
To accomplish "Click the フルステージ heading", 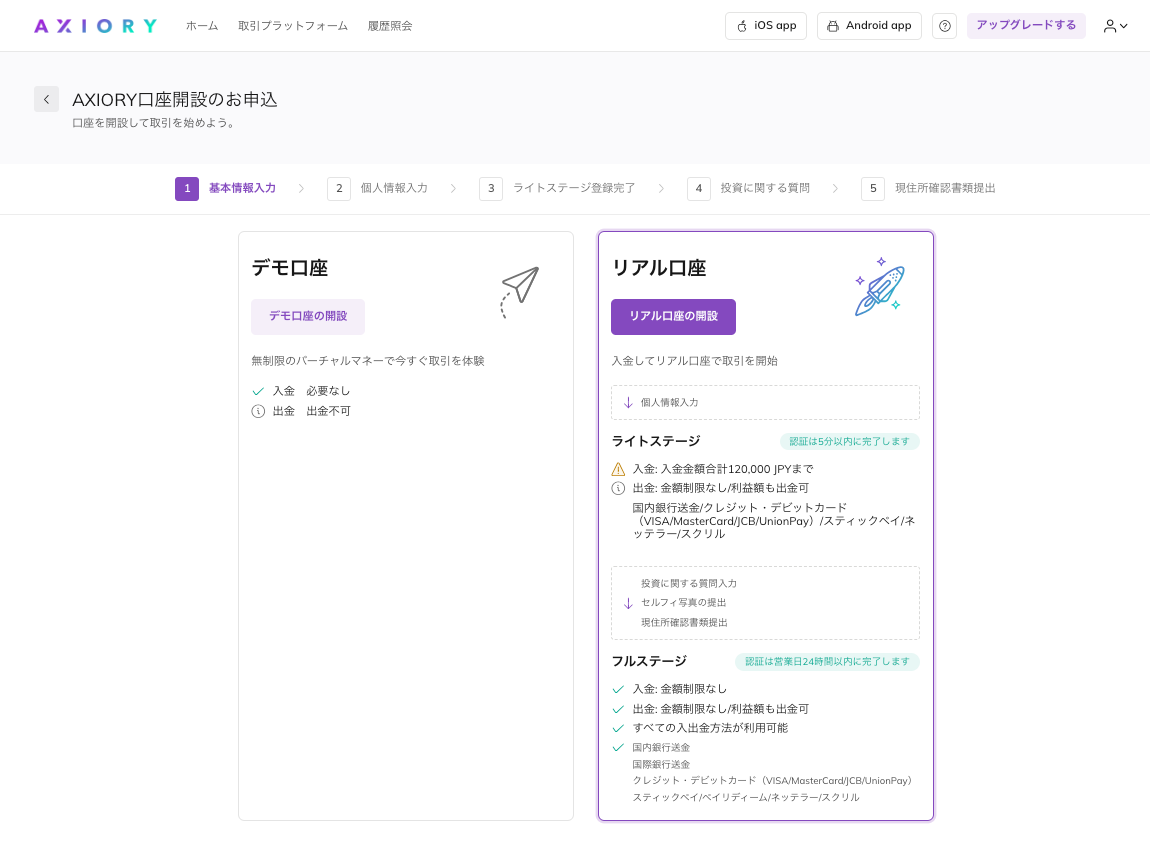I will tap(649, 661).
